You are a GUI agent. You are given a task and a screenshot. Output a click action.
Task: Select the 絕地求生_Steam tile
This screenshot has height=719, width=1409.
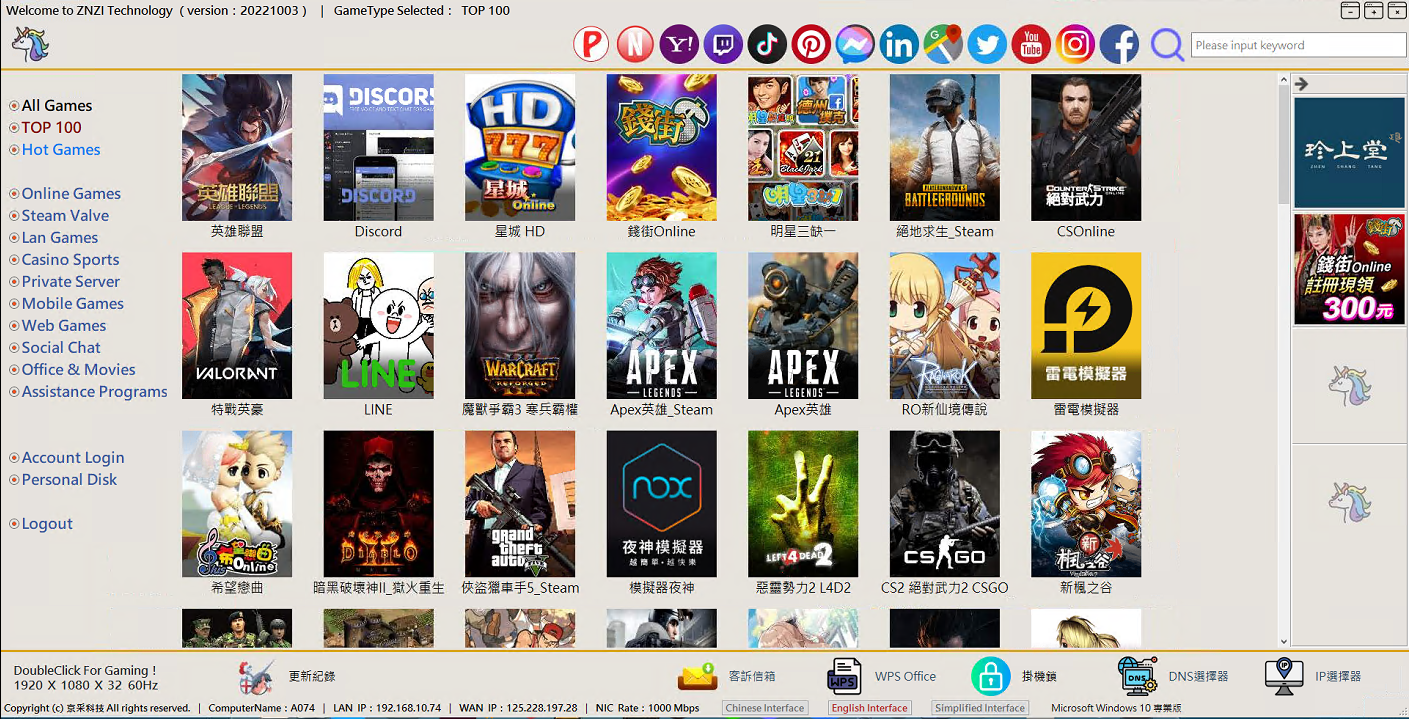945,147
